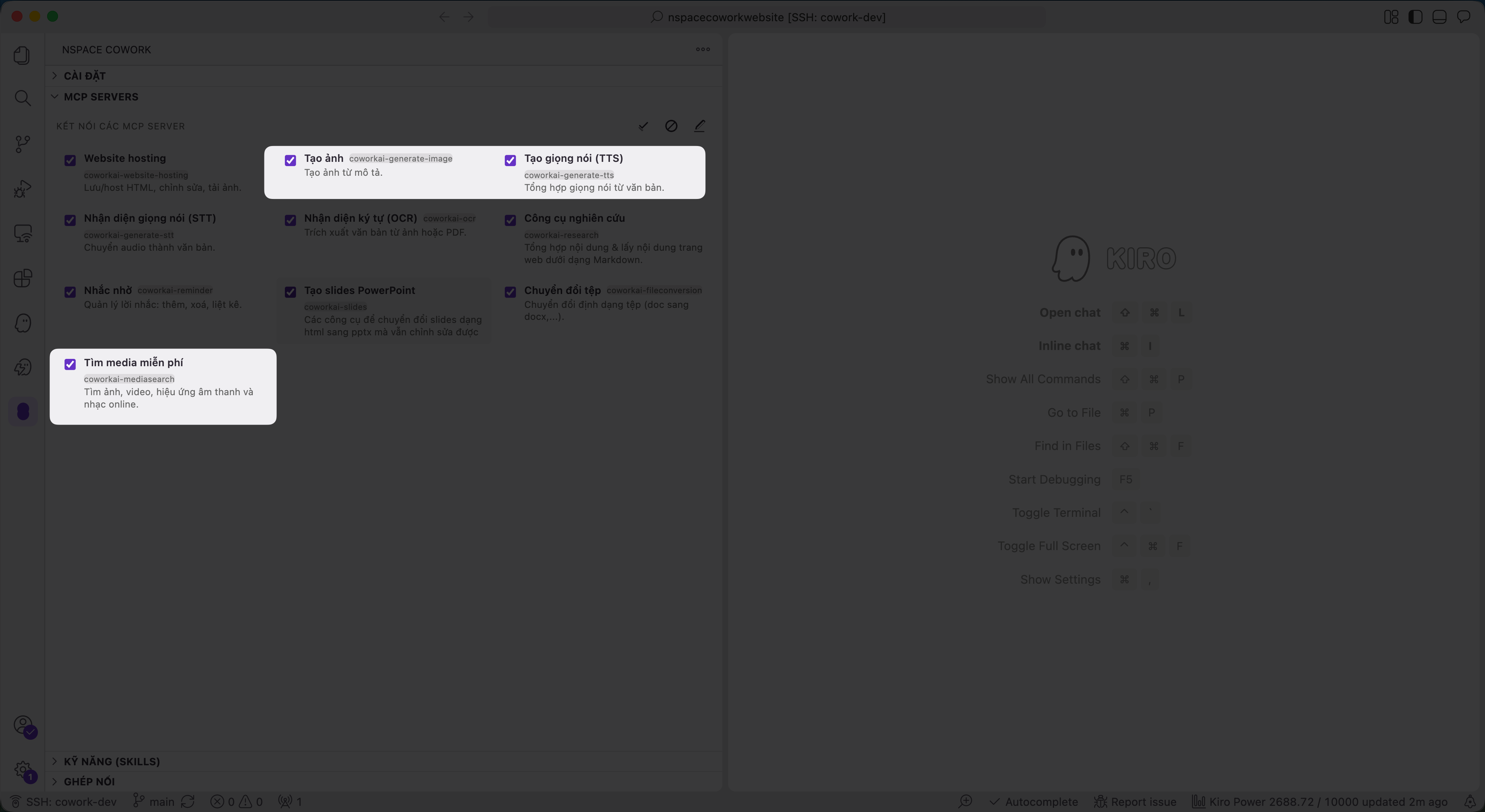Open the Search icon in activity bar

click(22, 98)
